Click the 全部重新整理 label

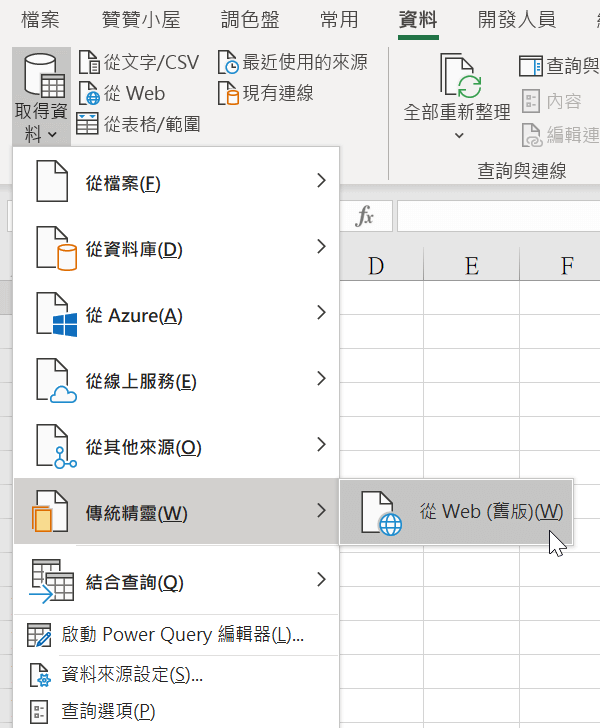(x=457, y=112)
